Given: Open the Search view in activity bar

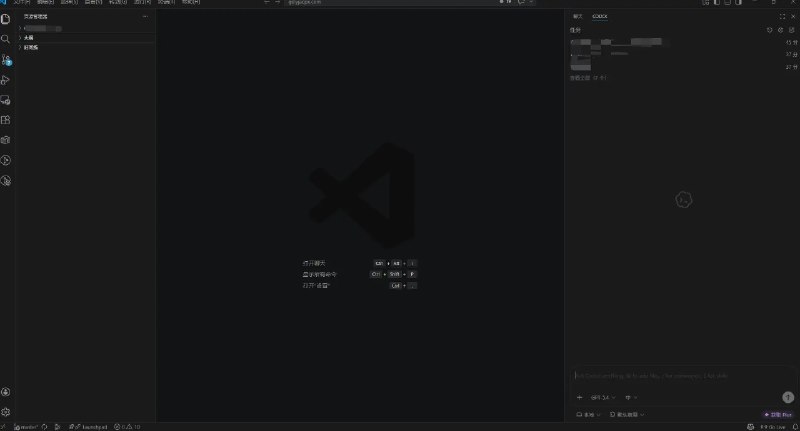Looking at the screenshot, I should click(6, 39).
